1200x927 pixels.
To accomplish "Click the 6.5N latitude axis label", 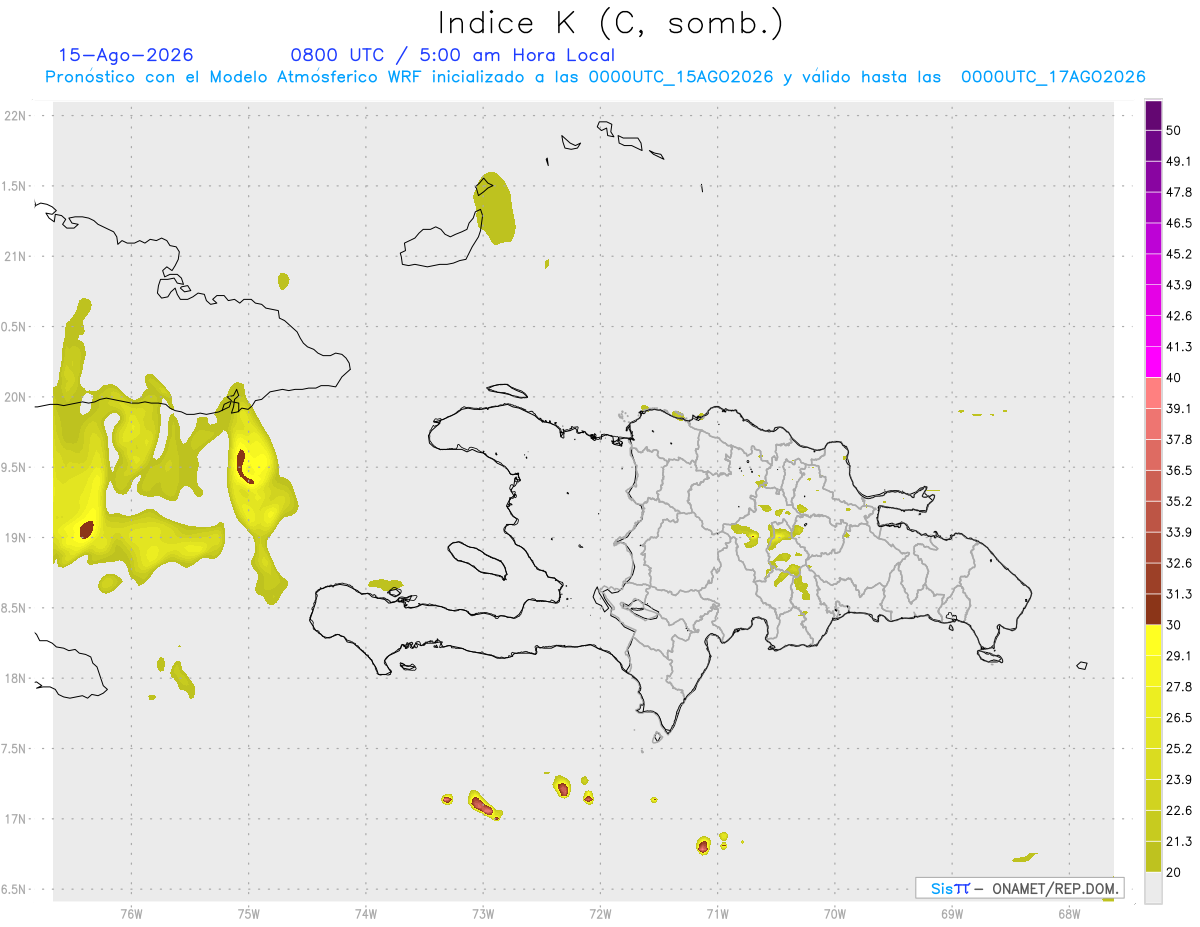I will click(x=15, y=889).
